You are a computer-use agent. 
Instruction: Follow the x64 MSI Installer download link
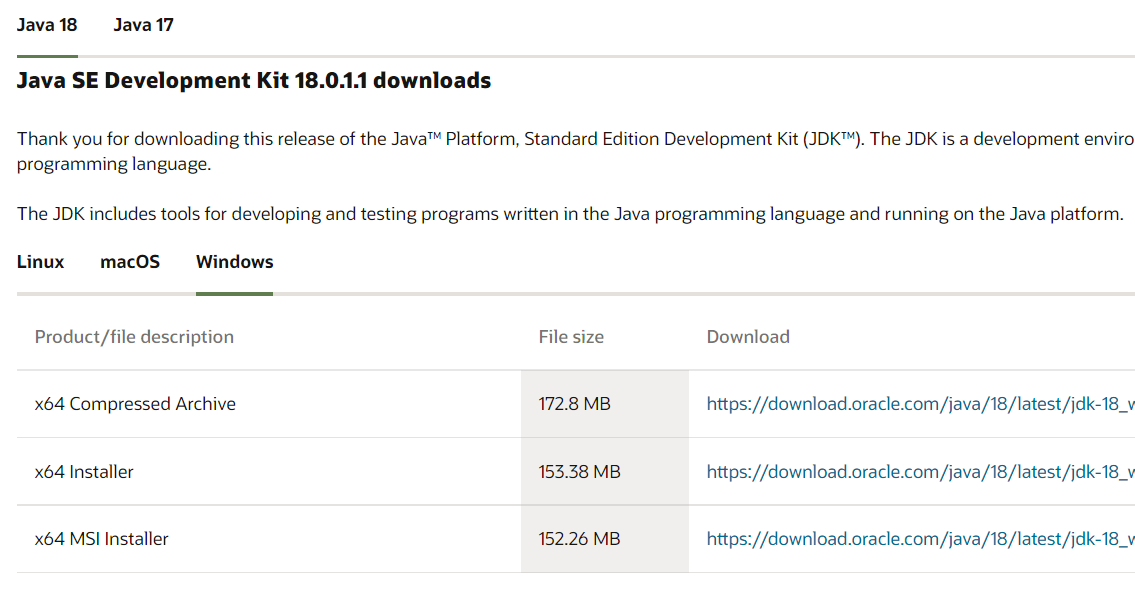tap(920, 538)
